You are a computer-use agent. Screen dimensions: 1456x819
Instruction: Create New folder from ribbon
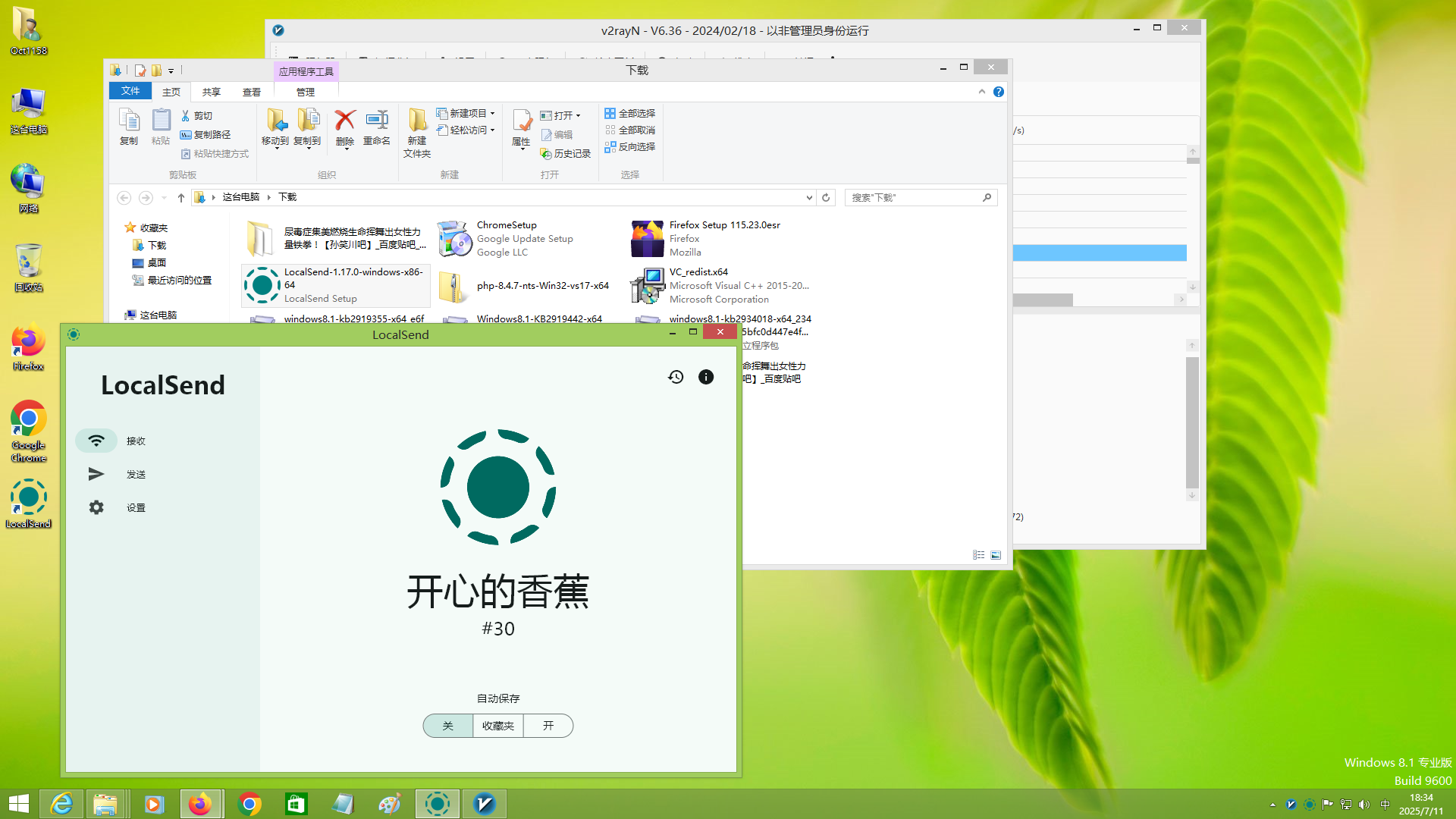417,133
